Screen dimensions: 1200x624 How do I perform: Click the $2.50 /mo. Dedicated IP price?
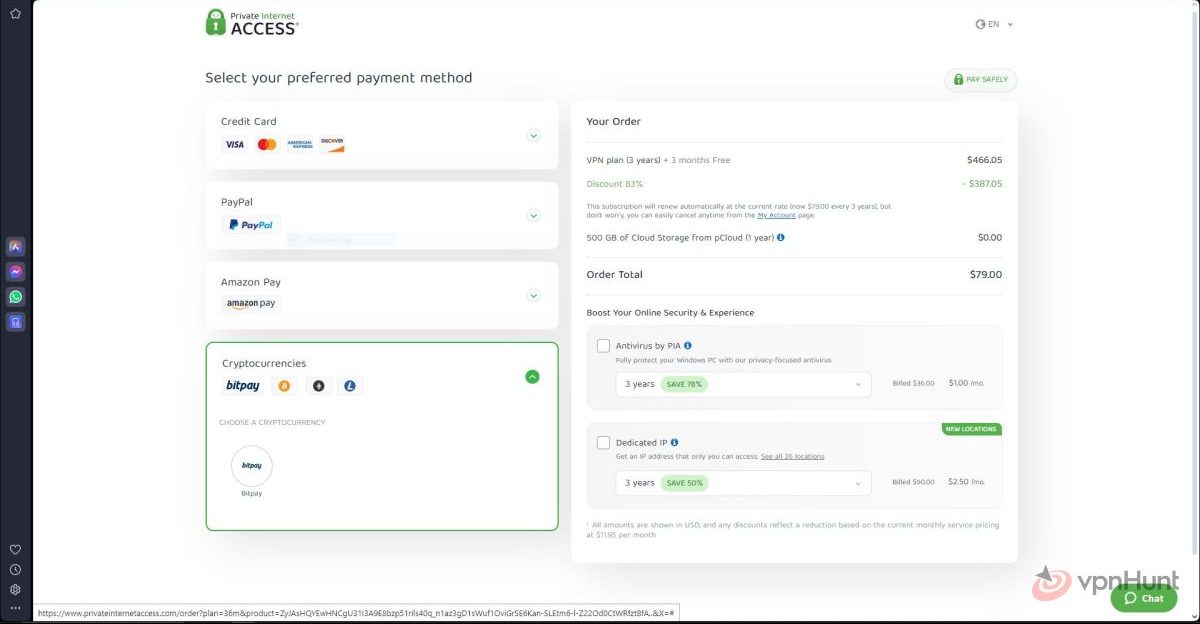[966, 482]
